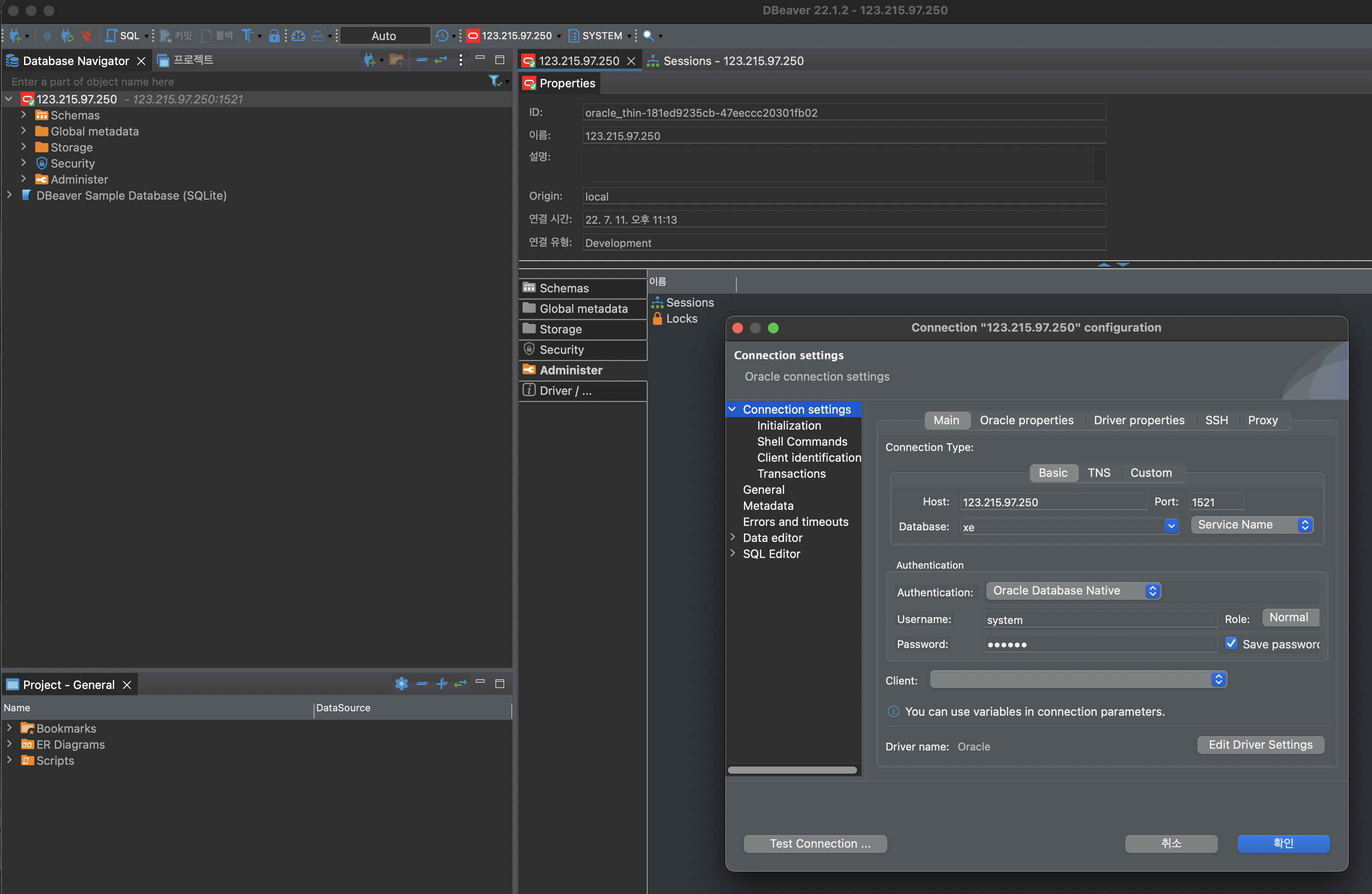
Task: Click the Reconnect plug icon in main toolbar
Action: point(67,36)
